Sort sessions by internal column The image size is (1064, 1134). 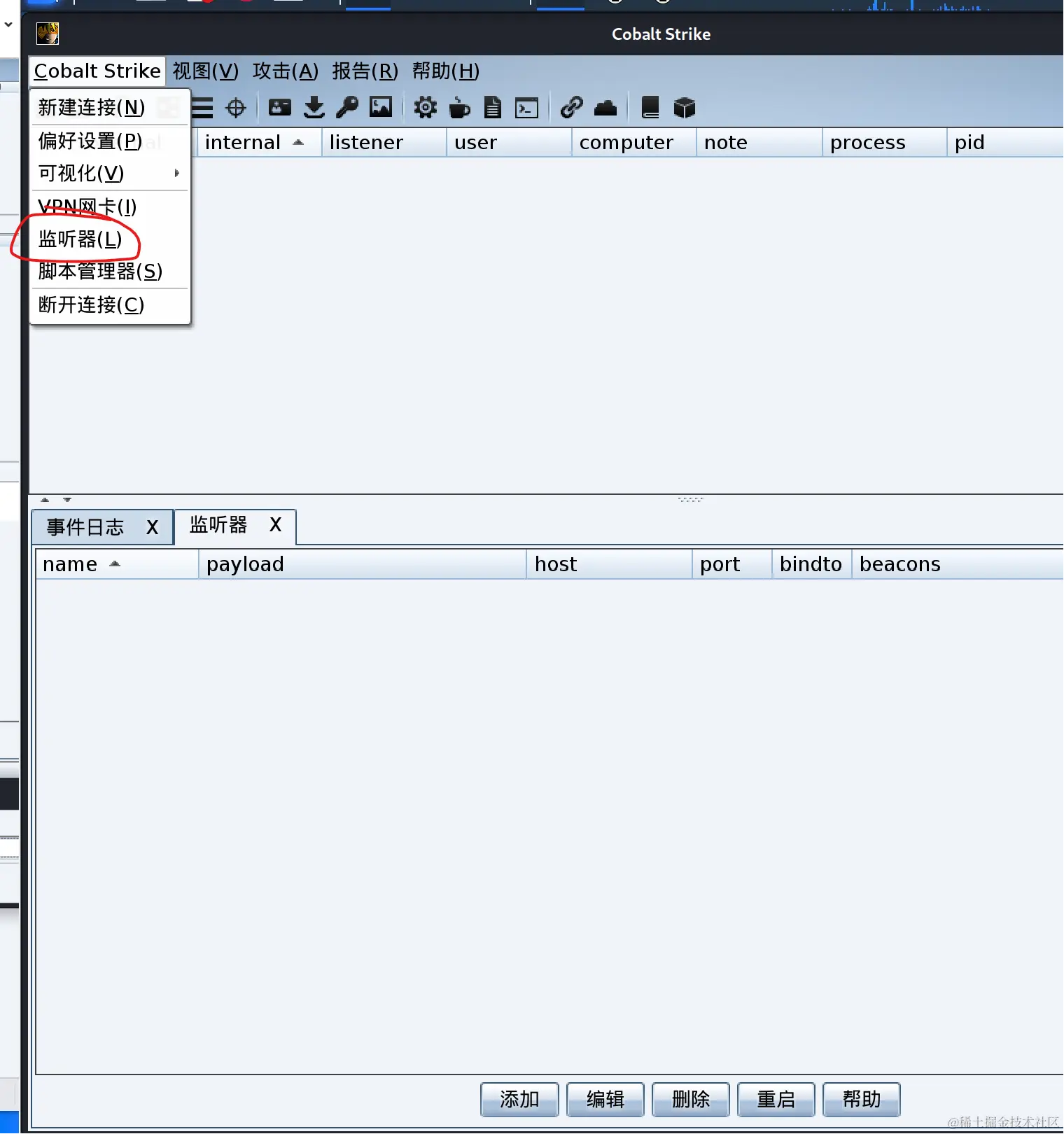(259, 142)
